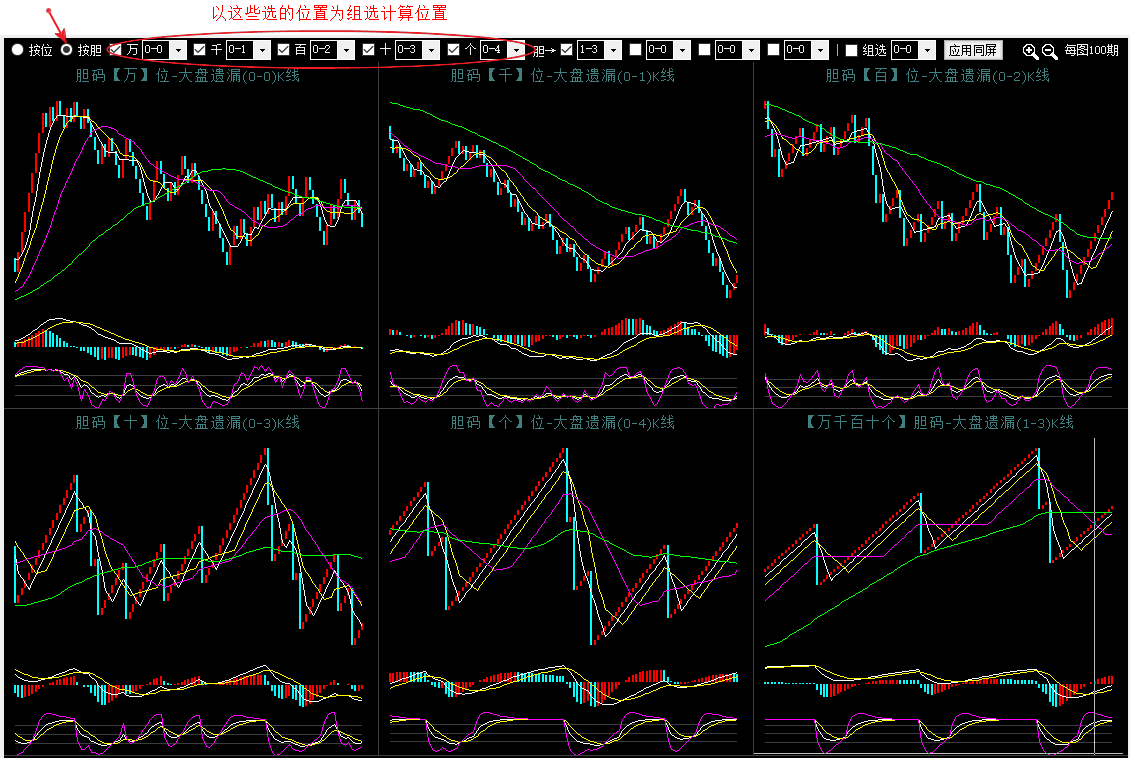Screen dimensions: 1130x758
Task: Click the zoom in magnifier icon
Action: click(1030, 51)
